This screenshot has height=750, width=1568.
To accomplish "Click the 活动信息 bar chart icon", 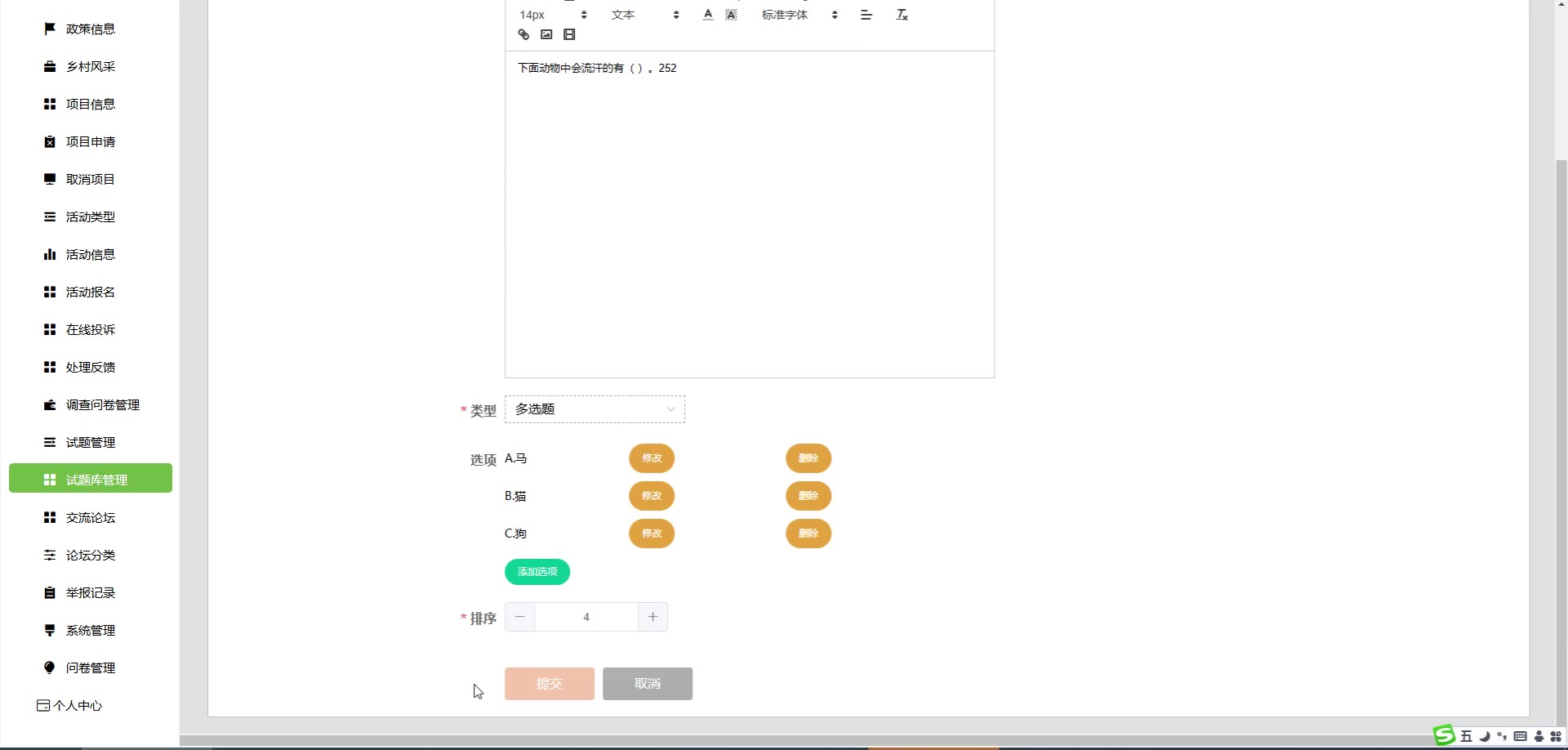I will tap(50, 254).
